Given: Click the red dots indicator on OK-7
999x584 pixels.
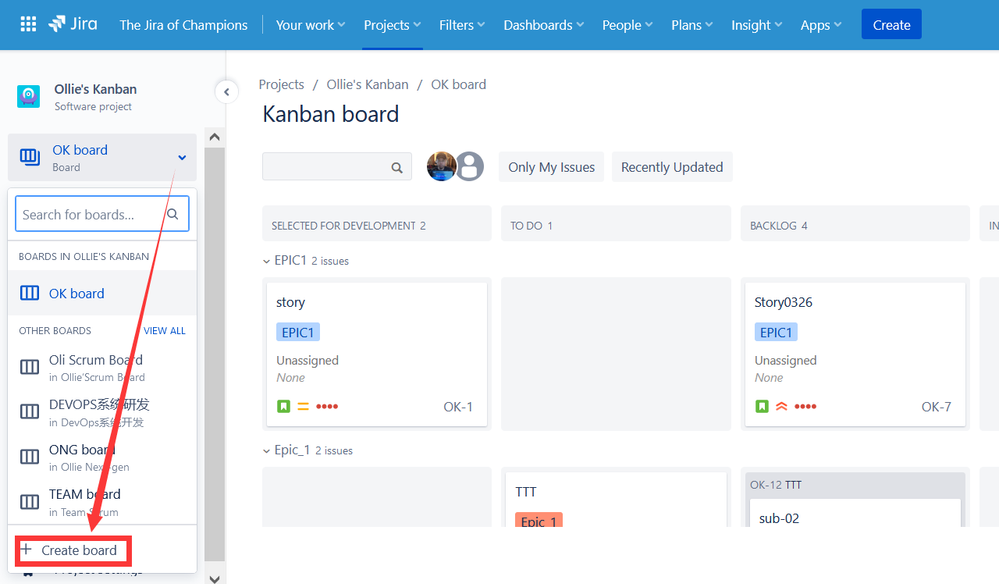Looking at the screenshot, I should 805,406.
